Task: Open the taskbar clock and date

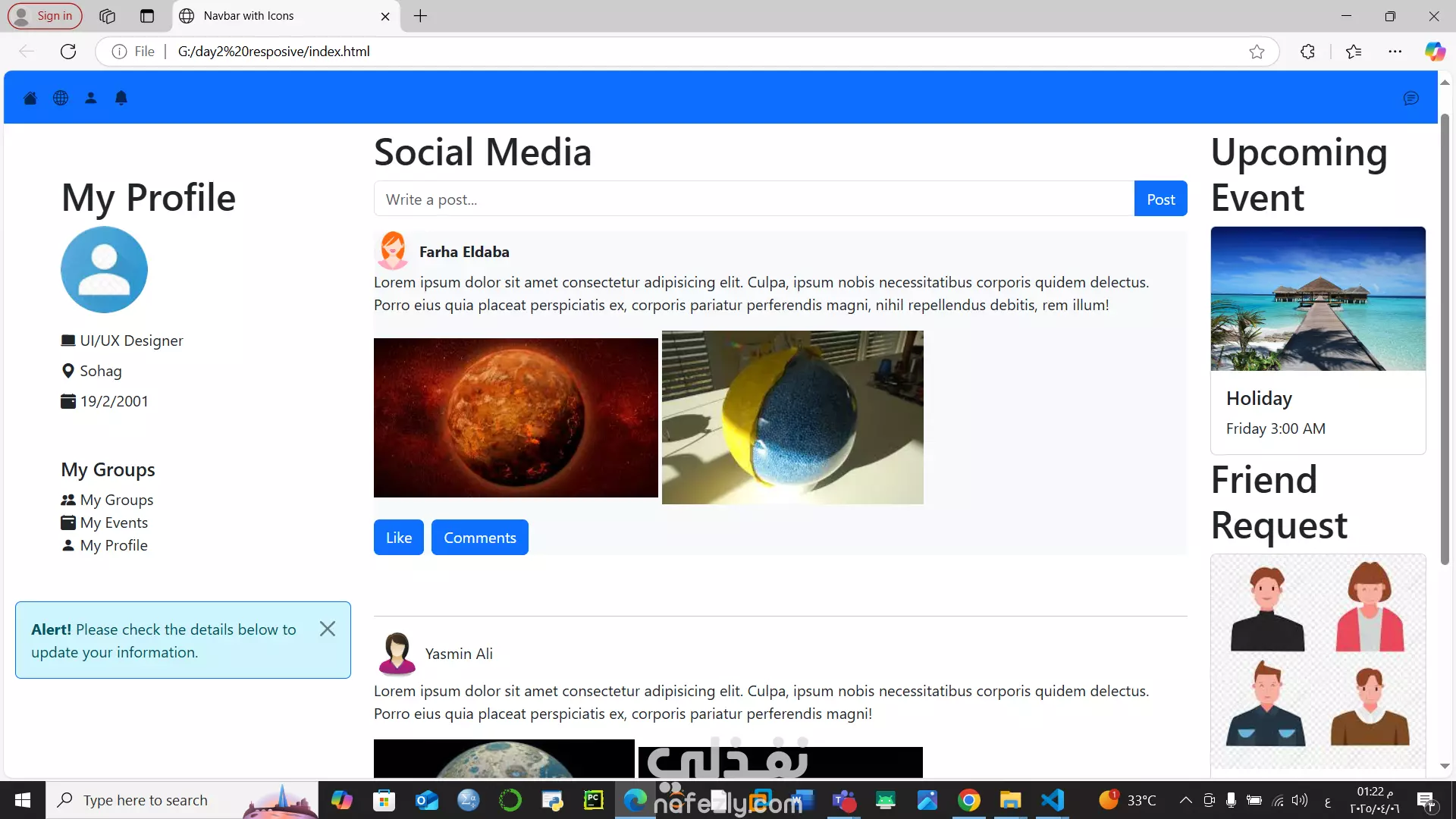Action: pyautogui.click(x=1375, y=800)
